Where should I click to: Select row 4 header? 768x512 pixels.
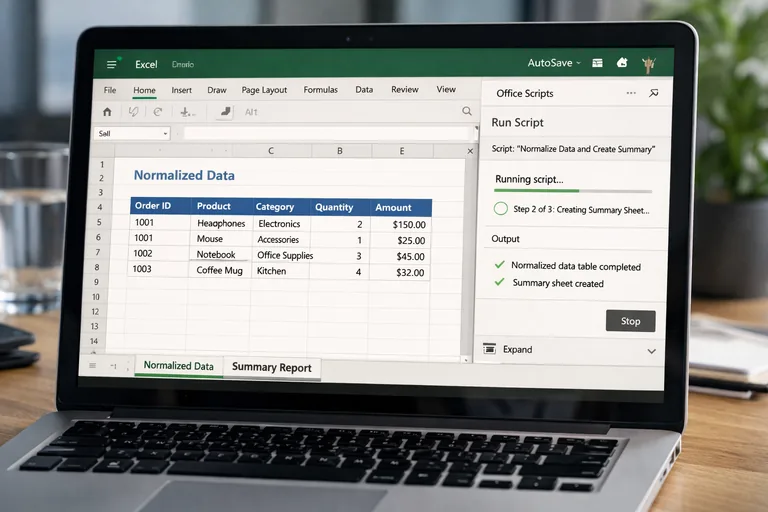[100, 207]
